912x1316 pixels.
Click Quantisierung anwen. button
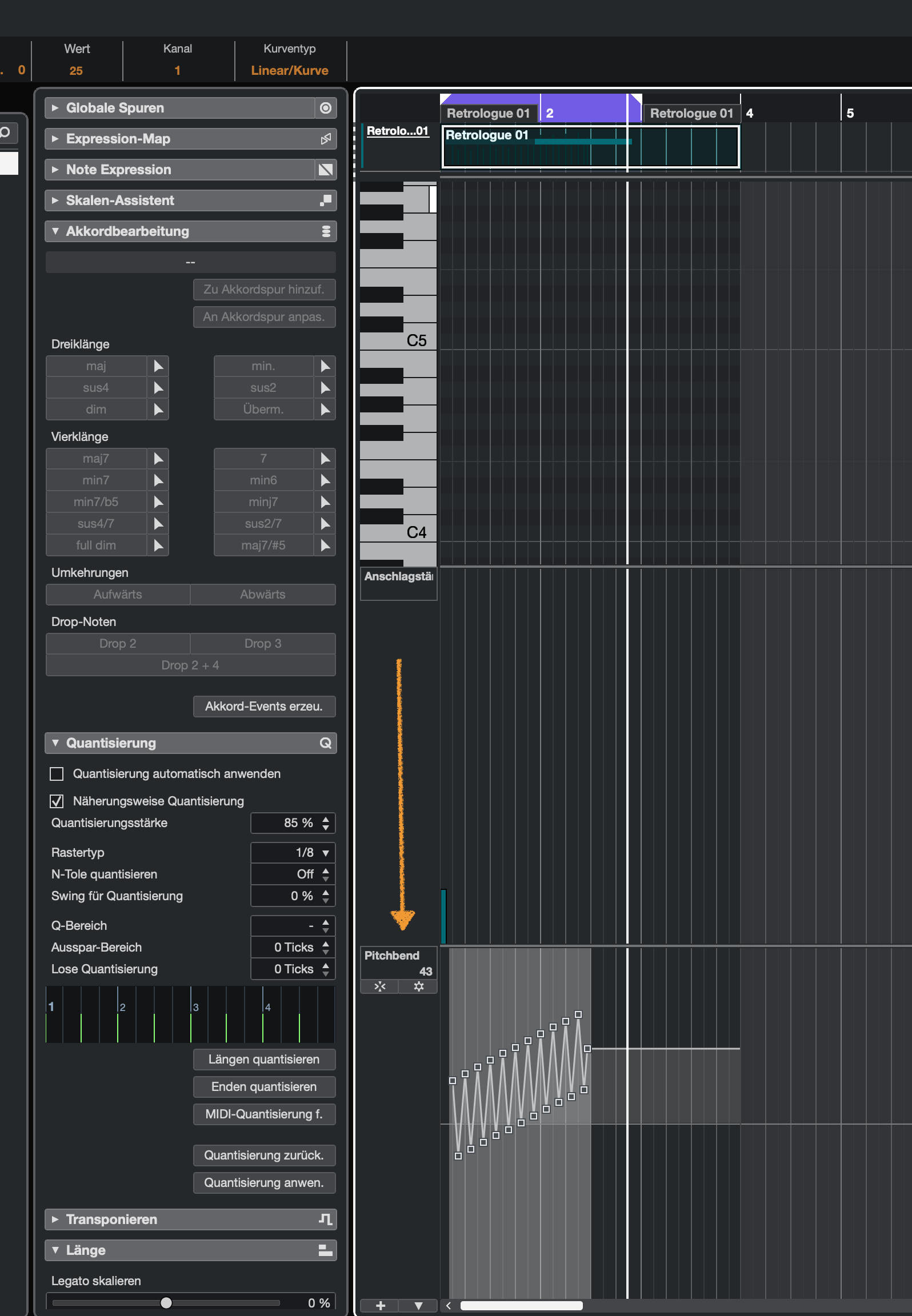264,1183
